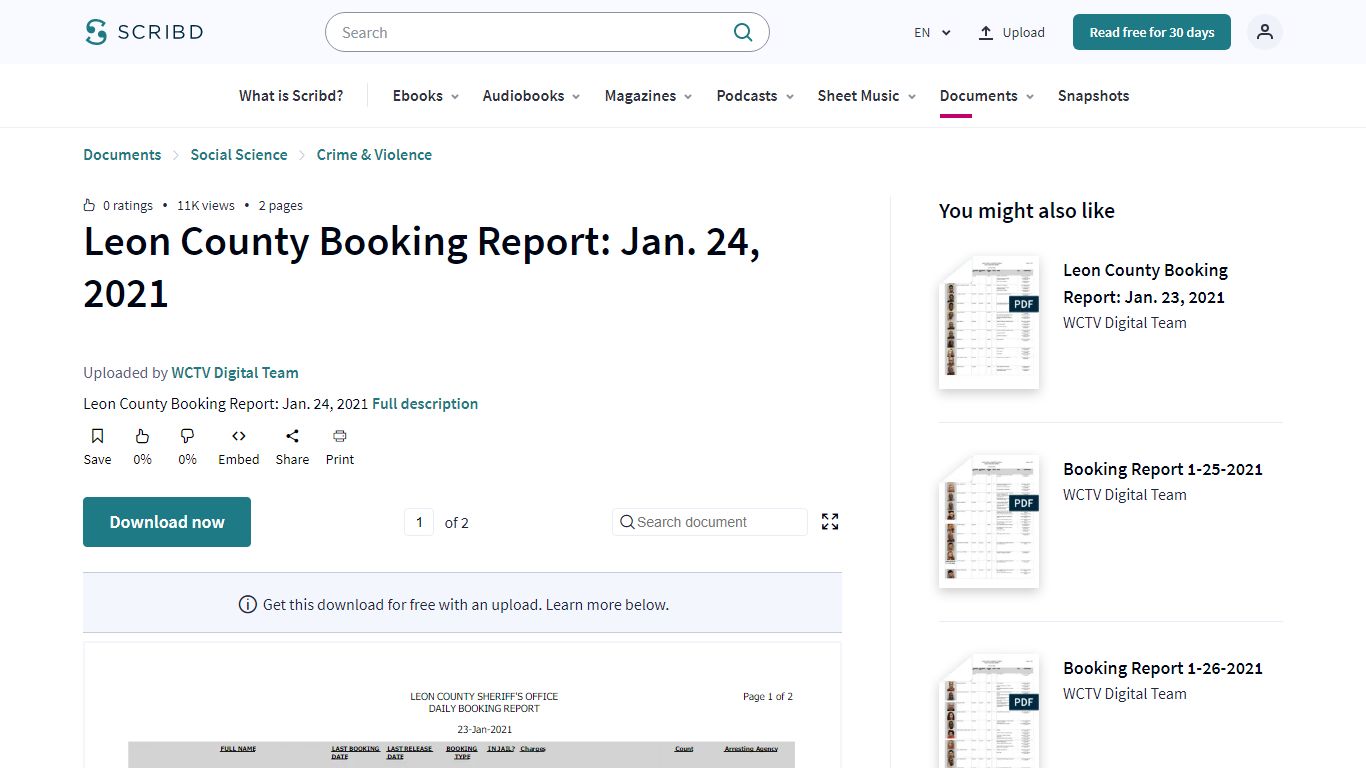Open the Snapshots tab
The width and height of the screenshot is (1366, 768).
click(x=1093, y=96)
